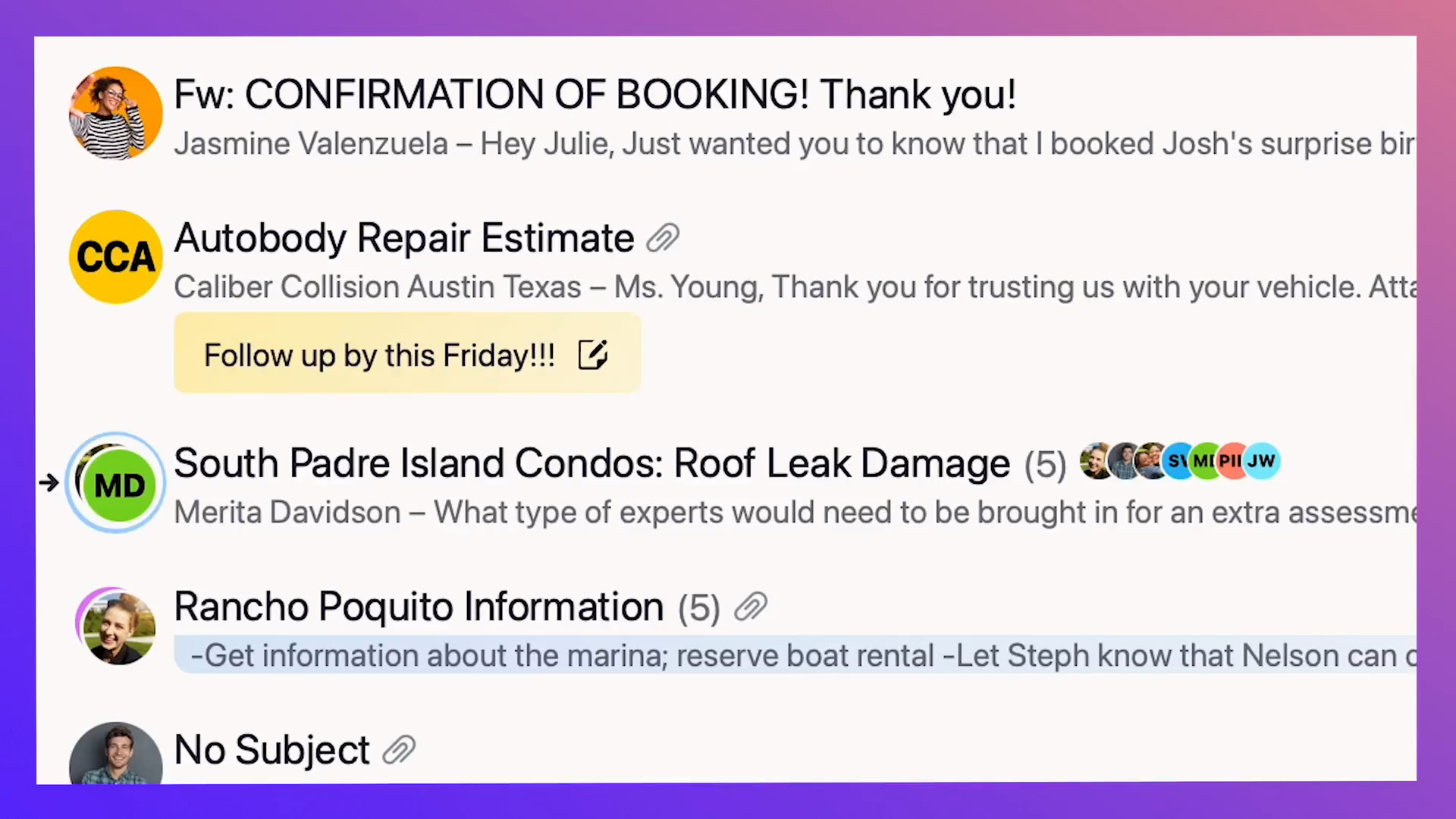Image resolution: width=1456 pixels, height=819 pixels.
Task: Click the green MD sender avatar
Action: pos(119,485)
